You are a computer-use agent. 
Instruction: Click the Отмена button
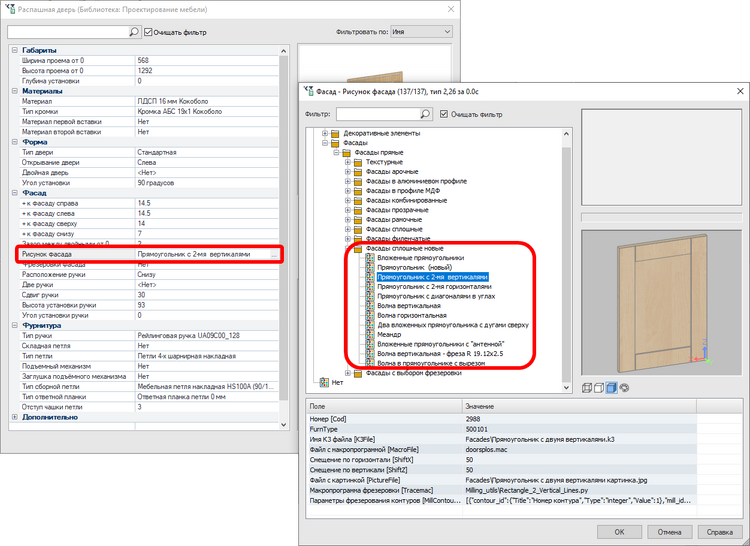(669, 532)
